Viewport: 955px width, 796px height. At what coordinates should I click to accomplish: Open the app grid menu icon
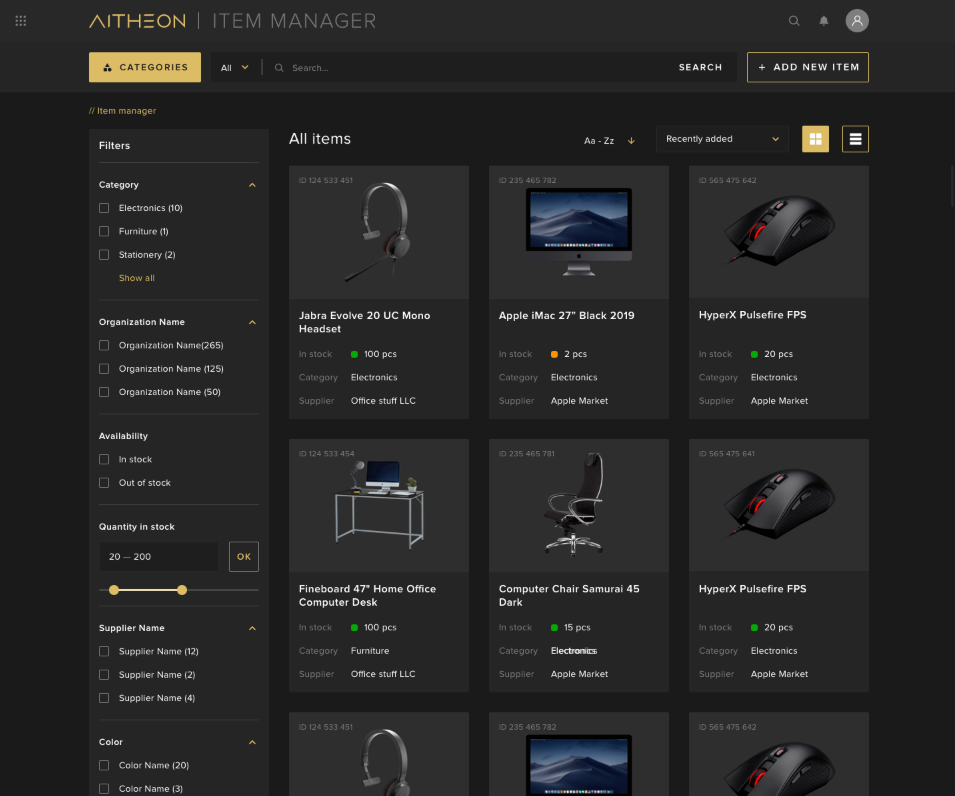tap(21, 21)
